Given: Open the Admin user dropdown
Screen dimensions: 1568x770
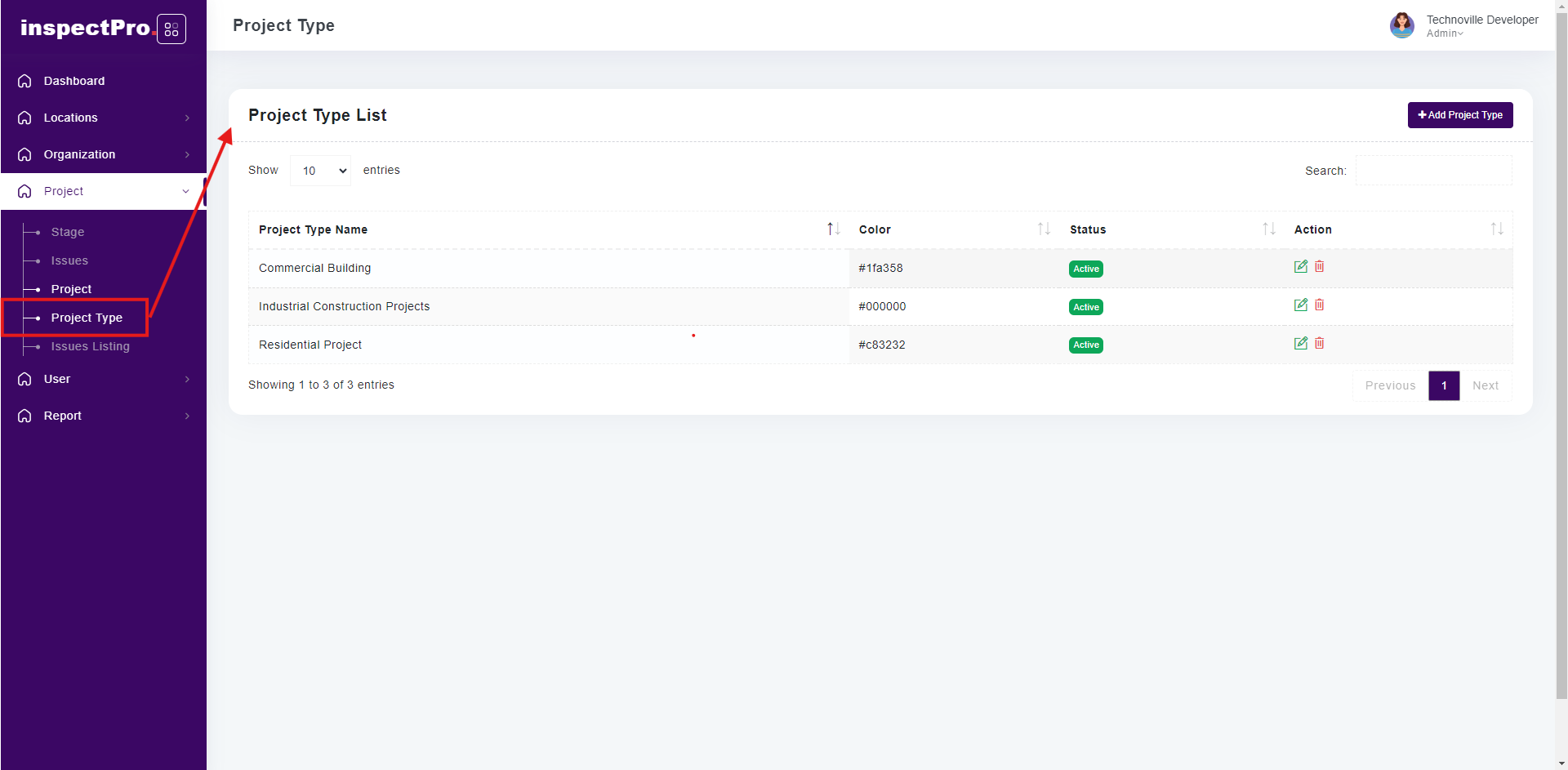Looking at the screenshot, I should (1445, 33).
